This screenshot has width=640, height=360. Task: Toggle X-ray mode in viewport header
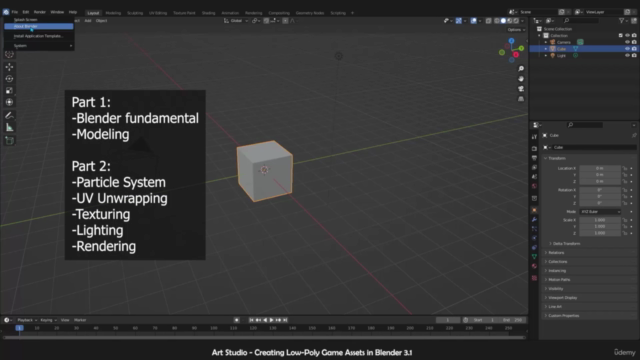pyautogui.click(x=489, y=20)
